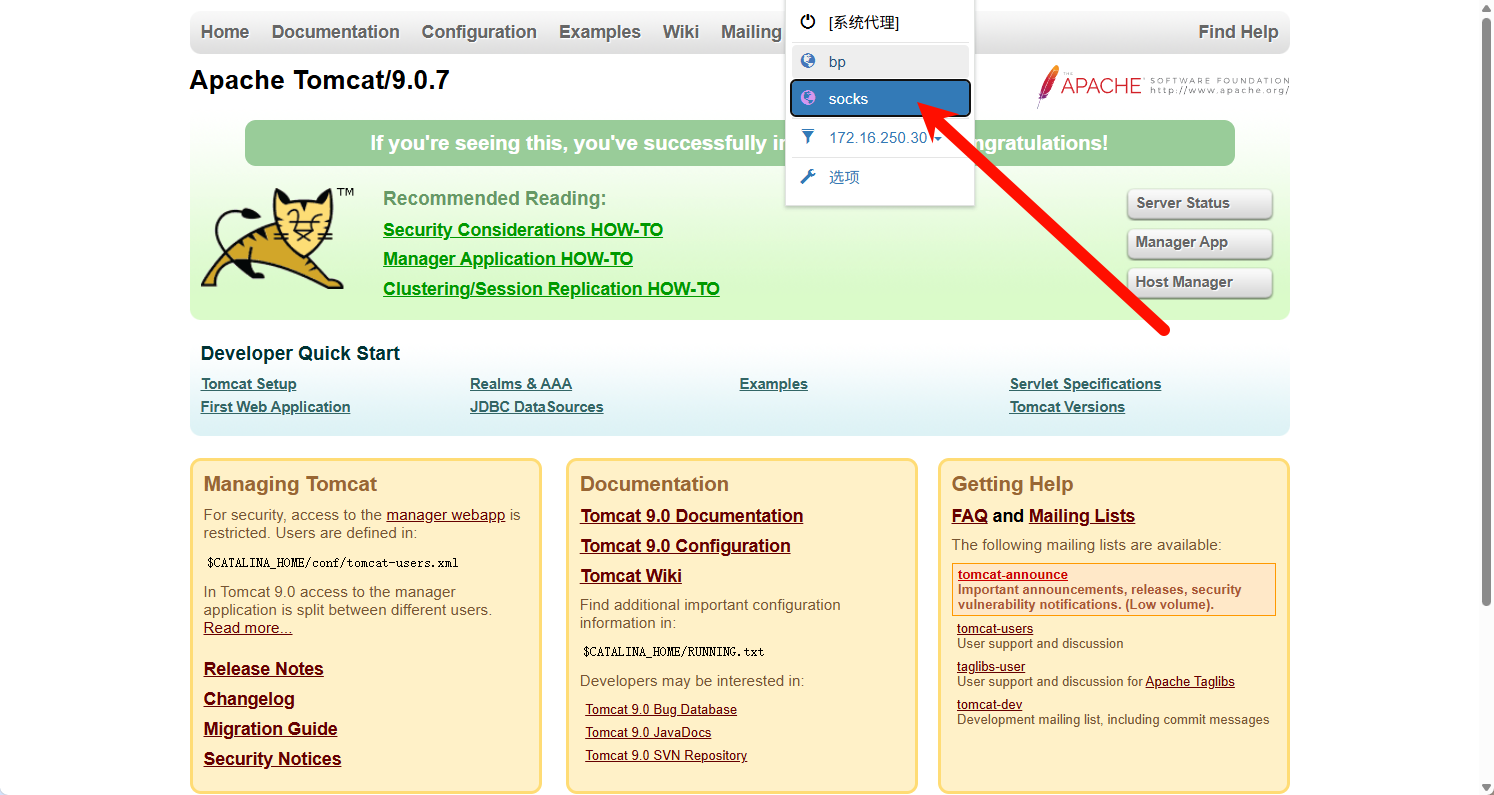Image resolution: width=1494 pixels, height=795 pixels.
Task: Select the bp proxy profile
Action: click(x=880, y=61)
